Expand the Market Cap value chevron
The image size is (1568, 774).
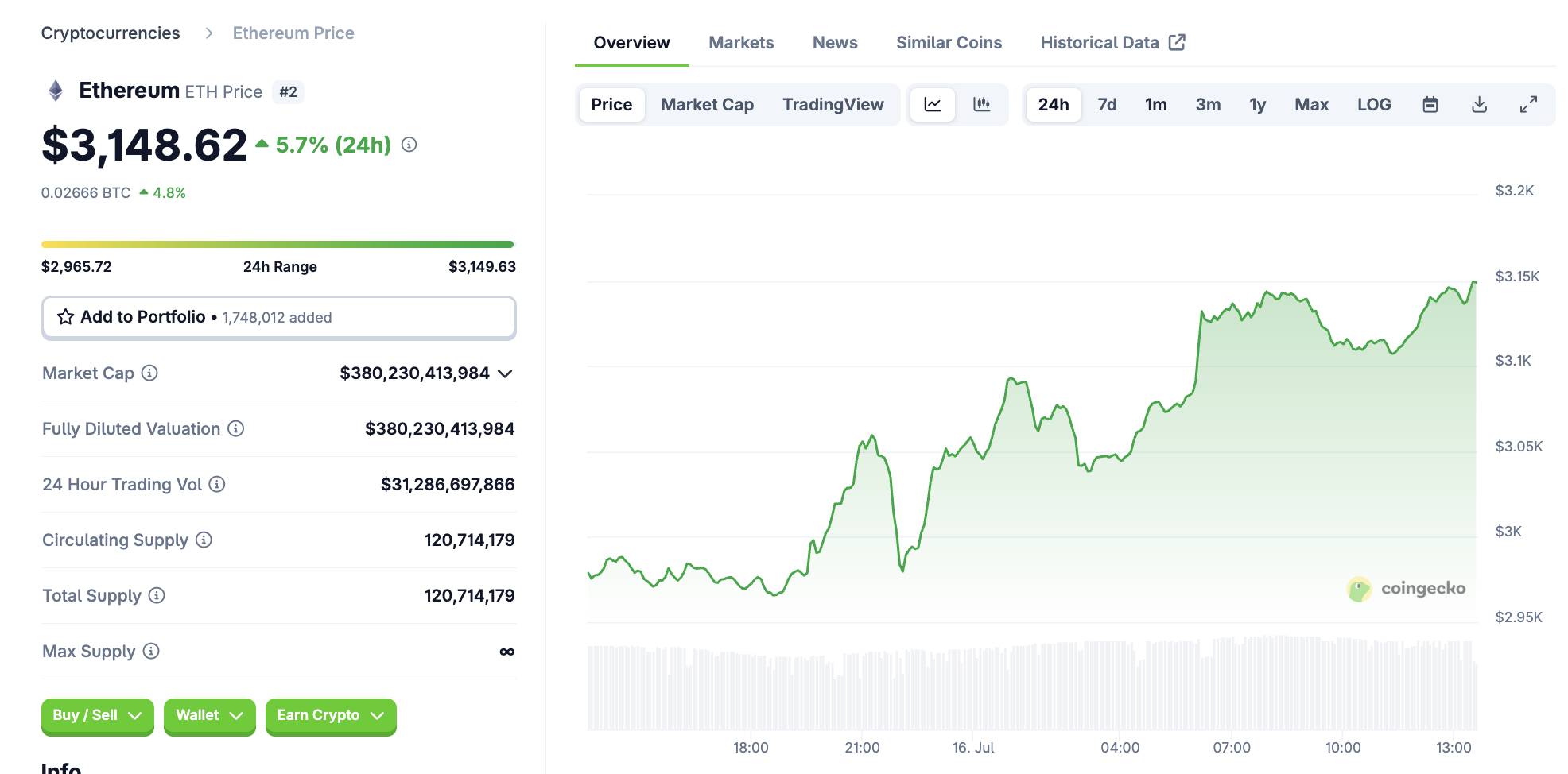(x=505, y=373)
